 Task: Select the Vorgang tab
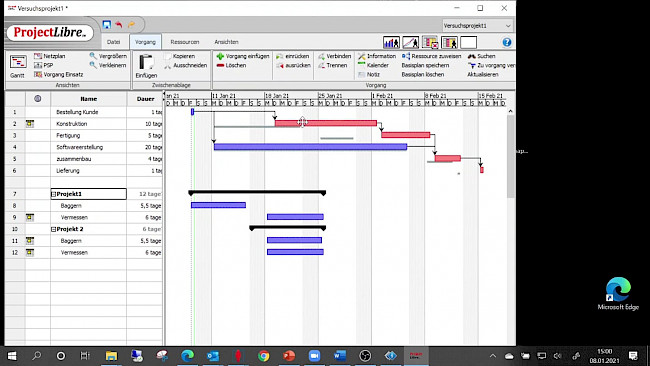[145, 42]
